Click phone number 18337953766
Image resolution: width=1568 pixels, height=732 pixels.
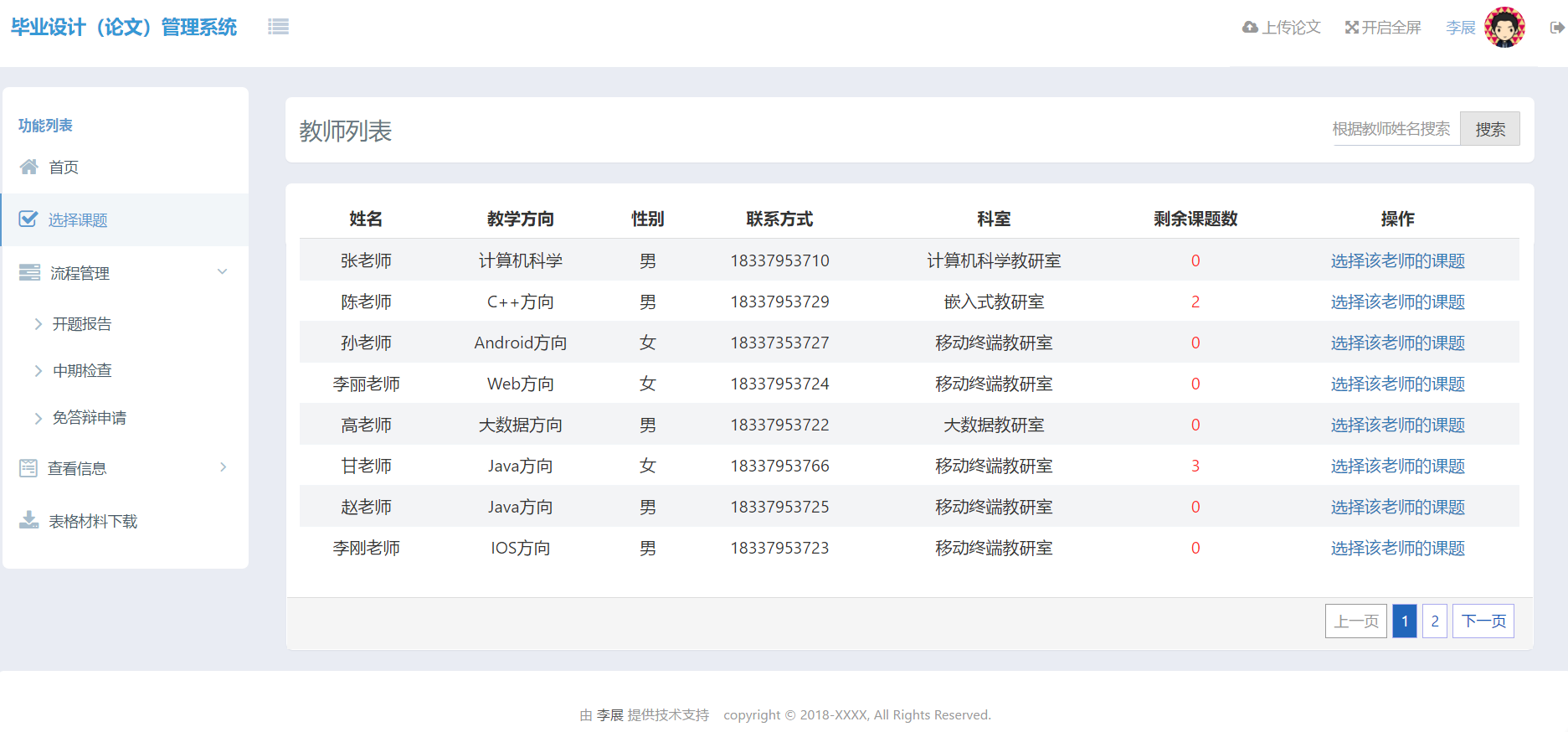[x=779, y=466]
